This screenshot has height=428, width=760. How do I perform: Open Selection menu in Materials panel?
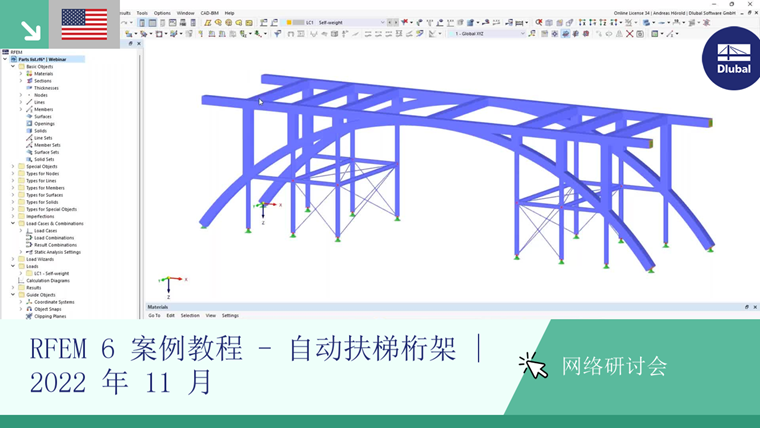[x=190, y=316]
